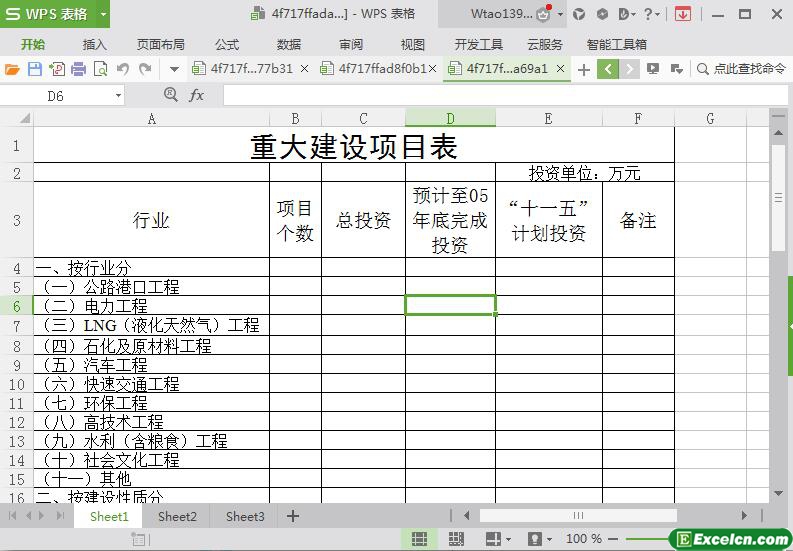Click the zoom slider in status bar

(x=647, y=539)
